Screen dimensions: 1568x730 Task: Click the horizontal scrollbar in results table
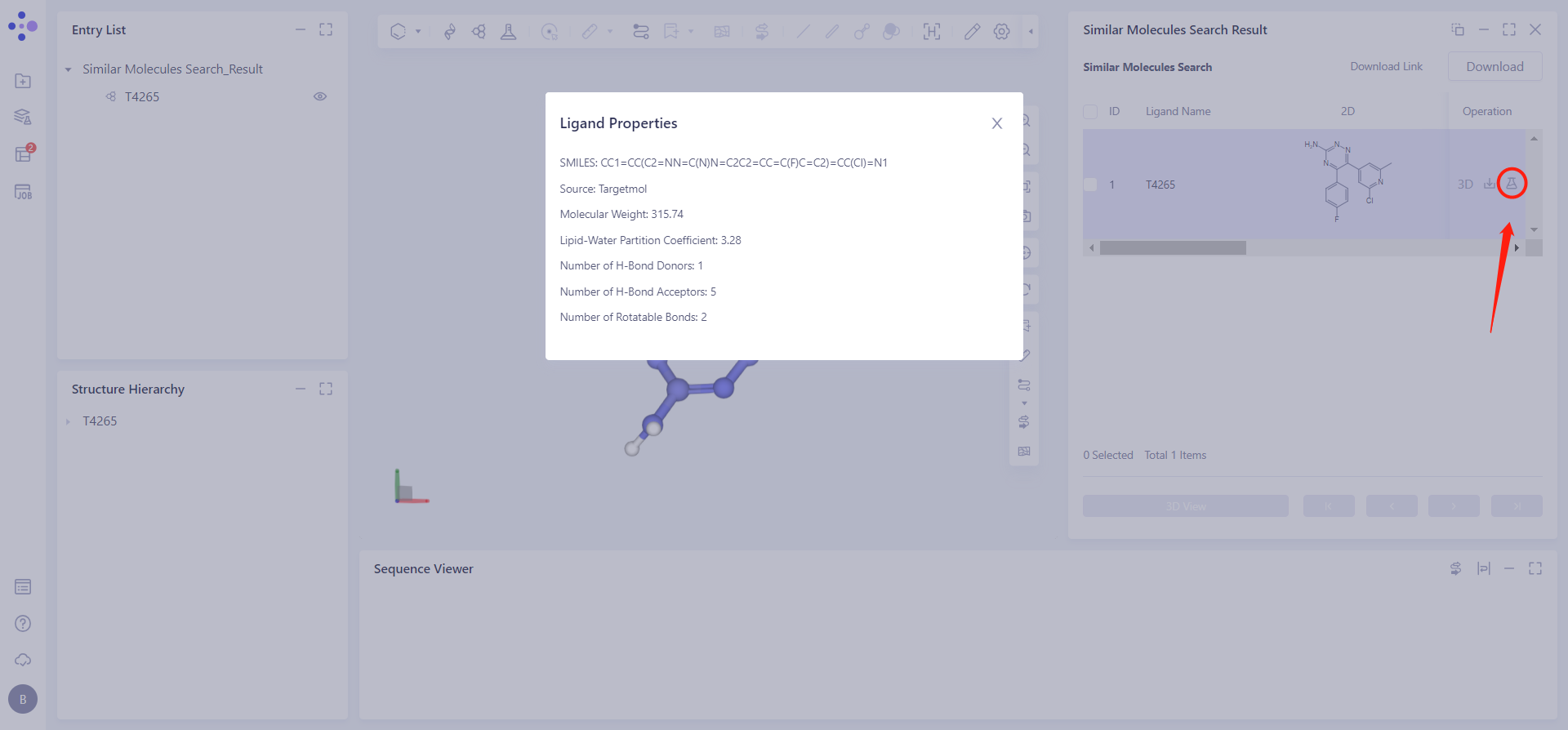click(1173, 247)
